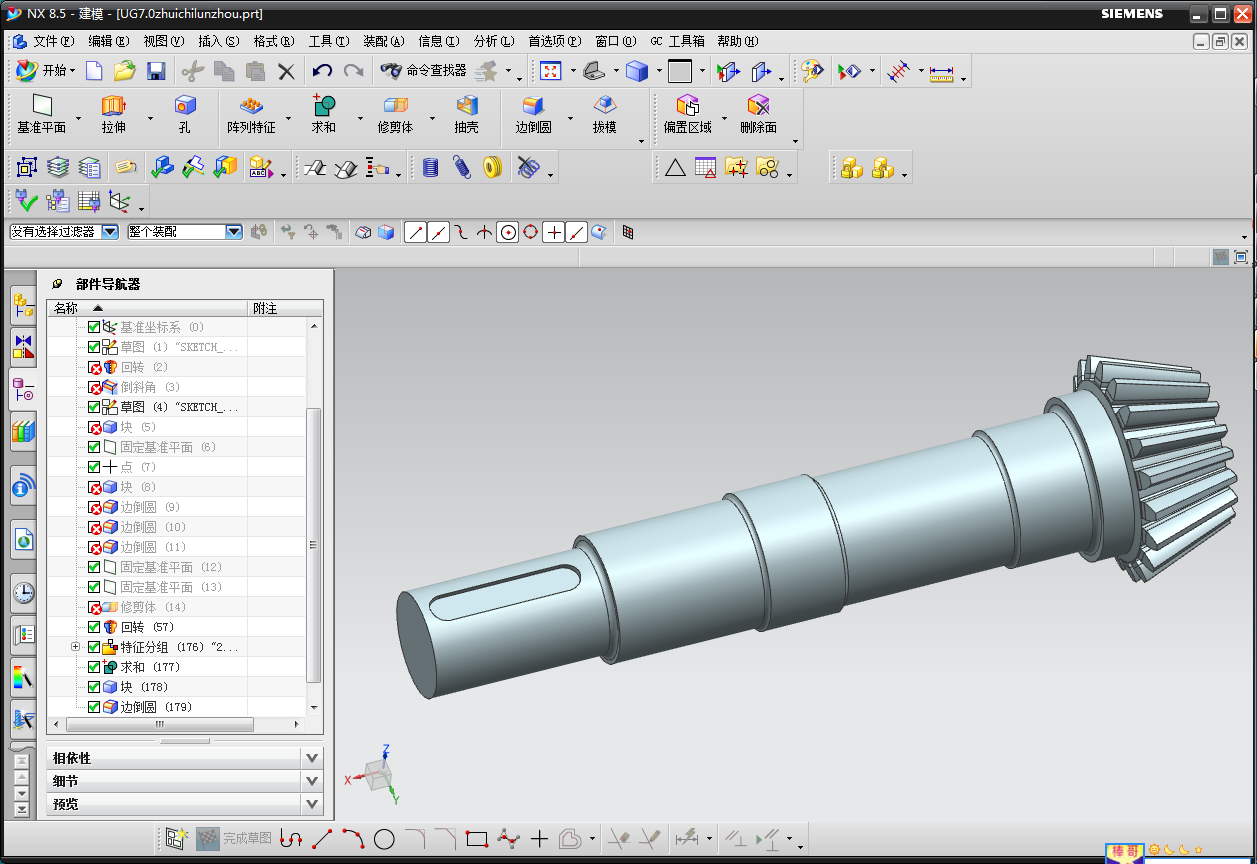
Task: Click the 名称 column header in navigator
Action: [66, 308]
